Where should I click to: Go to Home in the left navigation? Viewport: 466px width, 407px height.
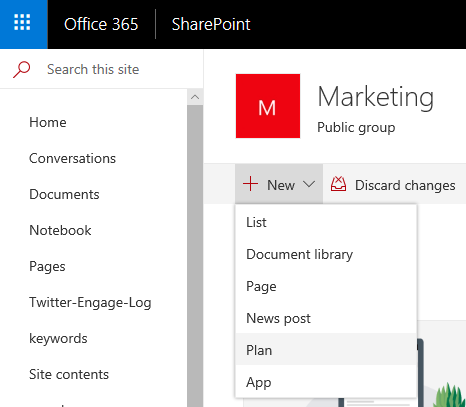pos(48,122)
